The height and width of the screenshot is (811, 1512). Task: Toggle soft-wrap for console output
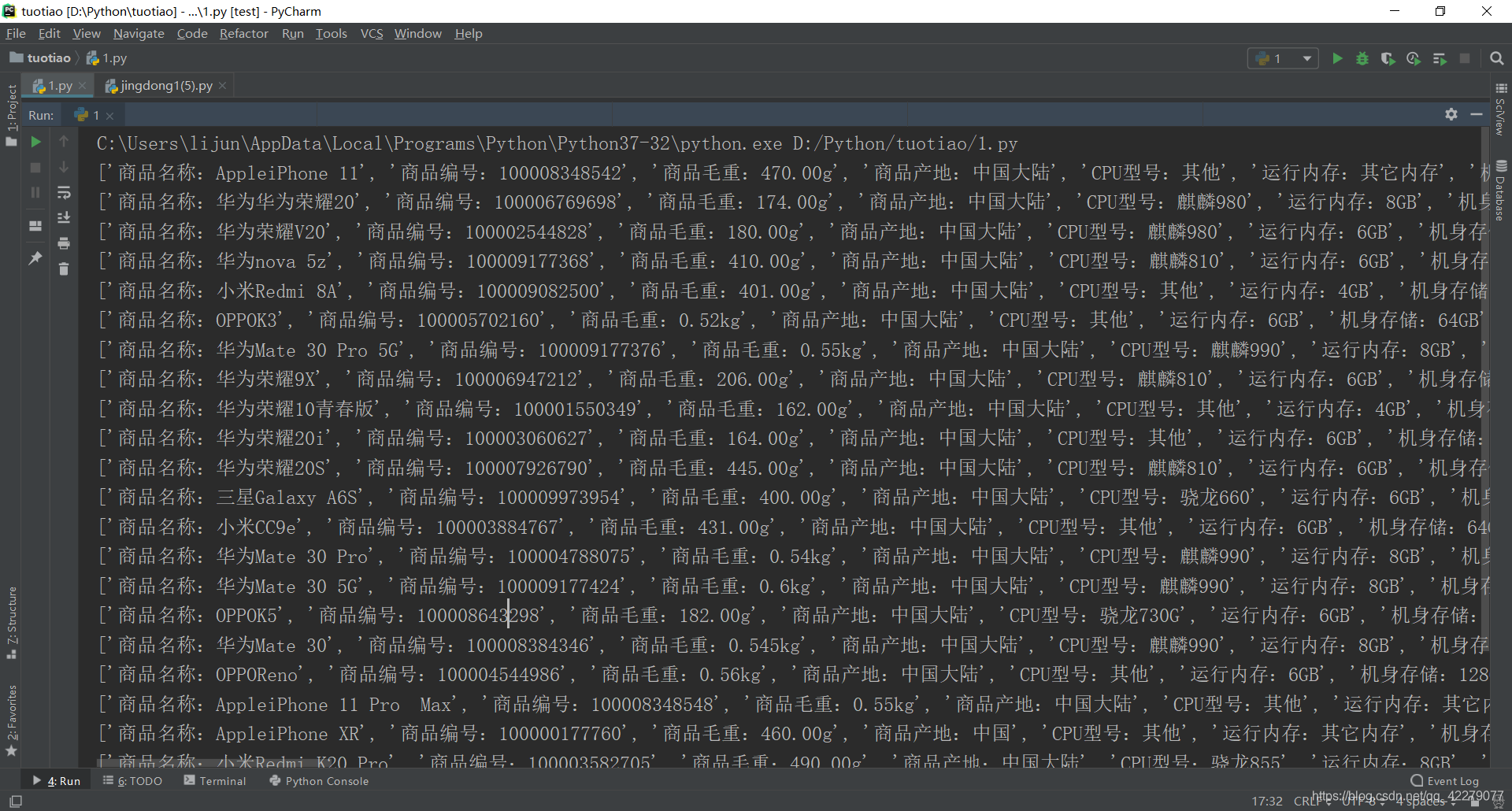(64, 193)
